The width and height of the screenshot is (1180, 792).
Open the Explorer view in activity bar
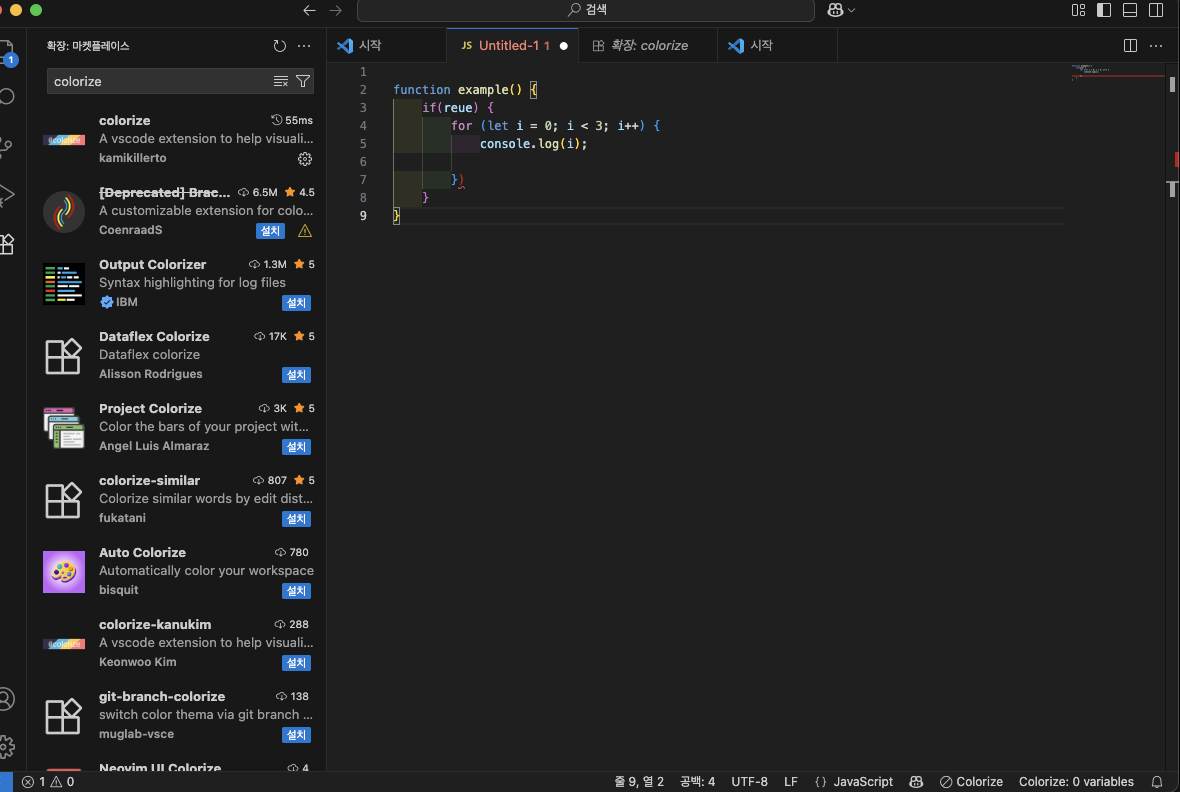[7, 50]
